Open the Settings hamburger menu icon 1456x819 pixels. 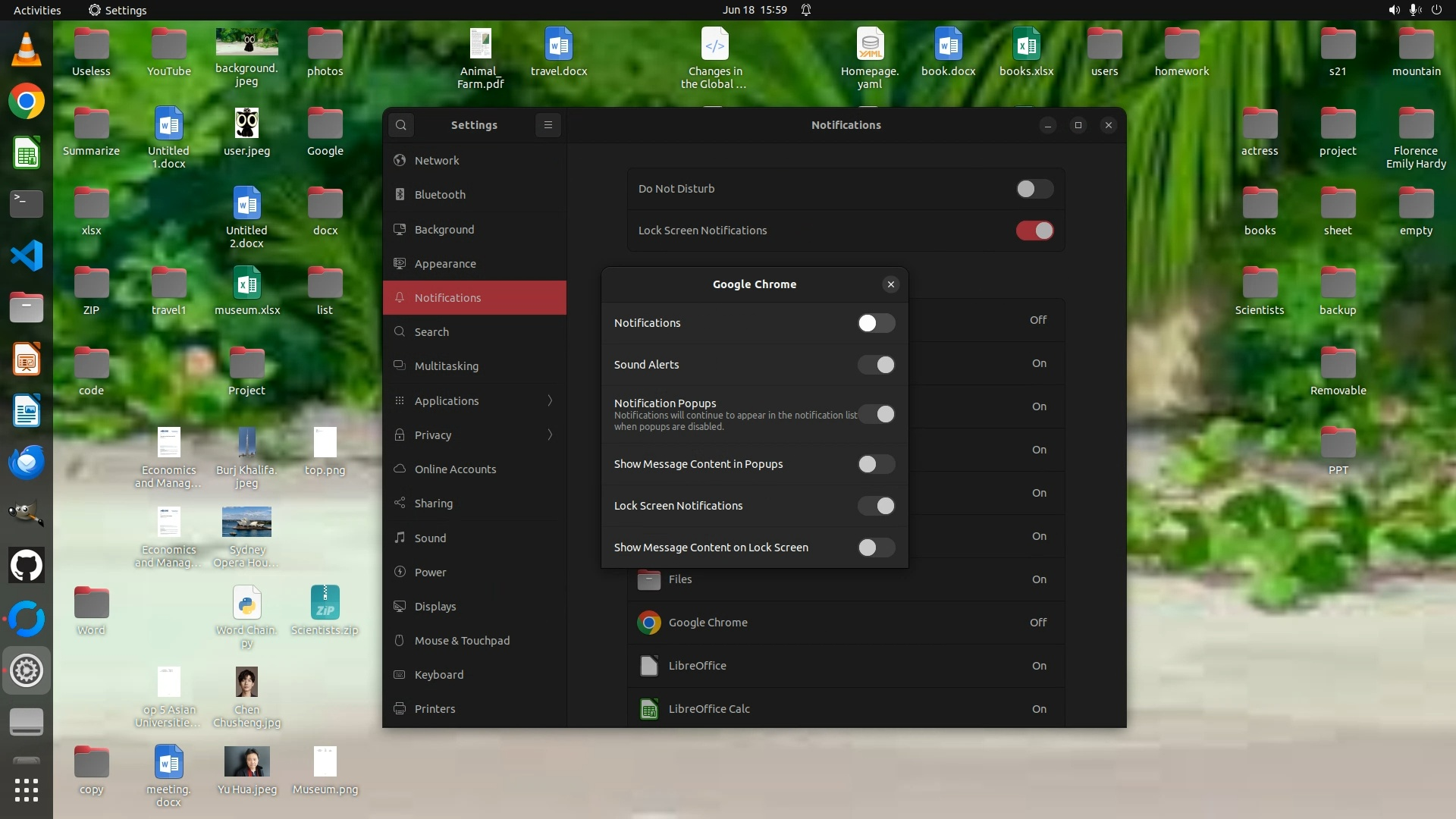point(548,125)
